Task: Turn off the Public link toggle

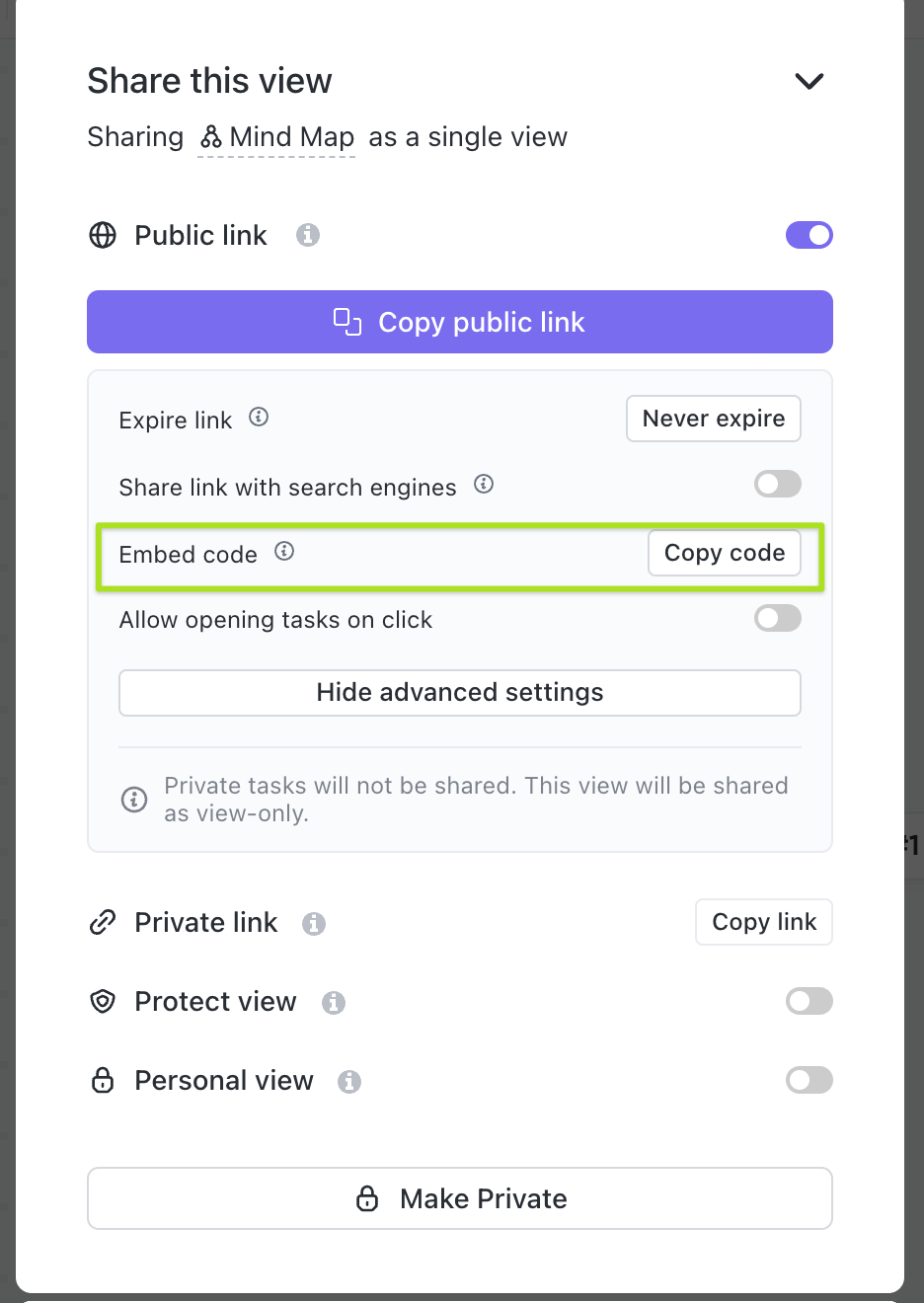Action: (x=809, y=235)
